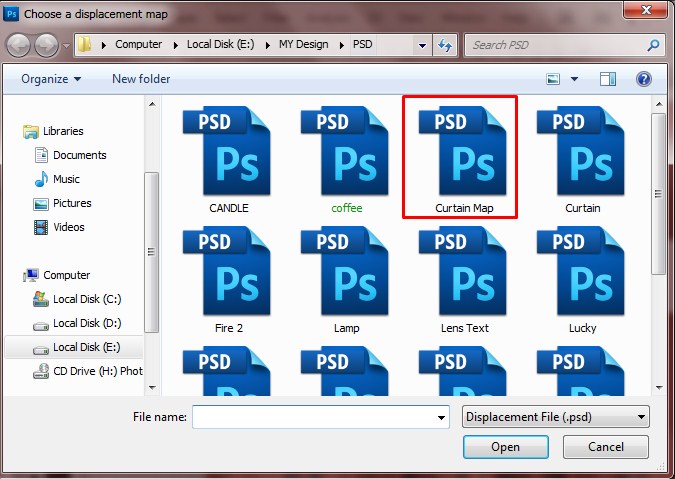This screenshot has height=479, width=675.
Task: Open the address bar history dropdown
Action: point(422,45)
